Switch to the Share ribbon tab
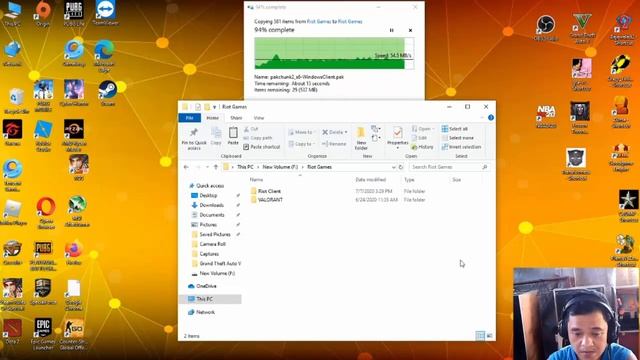This screenshot has width=640, height=360. (x=236, y=118)
